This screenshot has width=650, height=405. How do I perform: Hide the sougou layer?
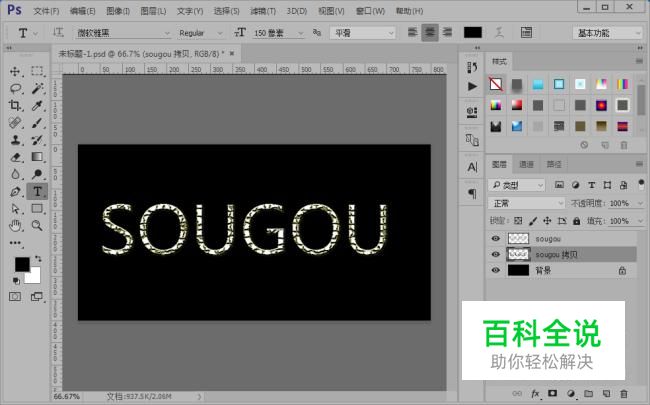tap(495, 238)
